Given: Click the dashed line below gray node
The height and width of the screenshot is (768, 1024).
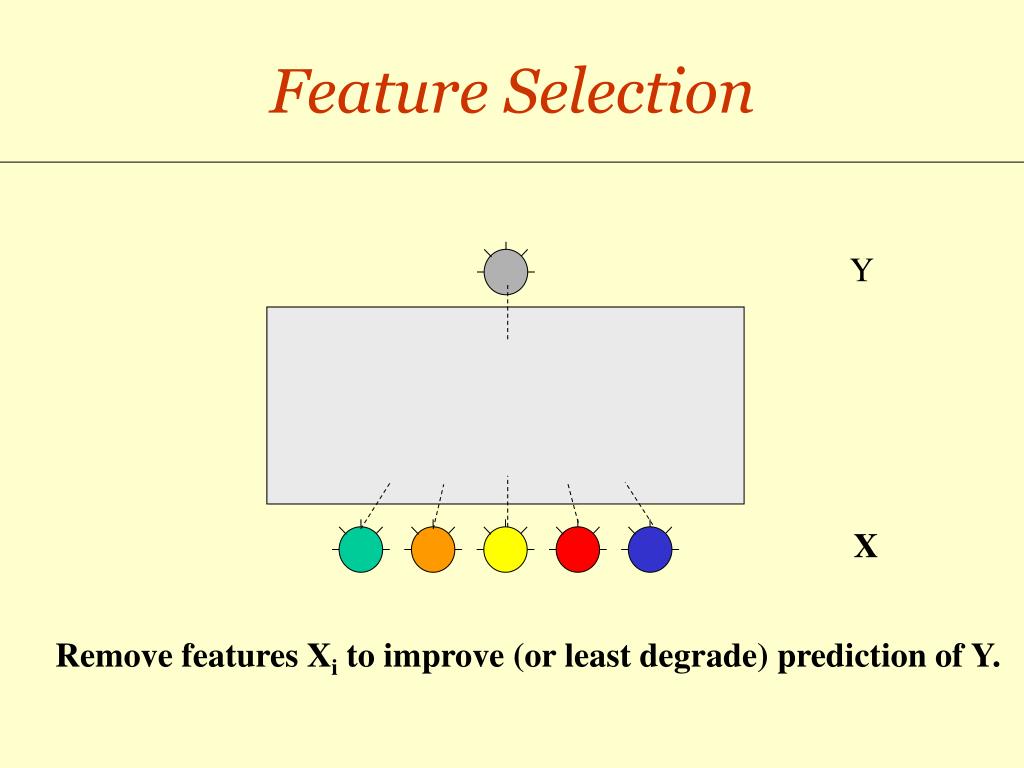Looking at the screenshot, I should [507, 312].
